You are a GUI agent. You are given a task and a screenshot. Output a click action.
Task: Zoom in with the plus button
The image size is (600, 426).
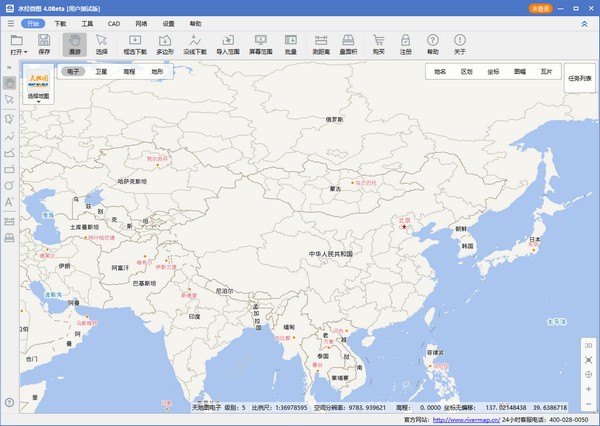point(589,388)
